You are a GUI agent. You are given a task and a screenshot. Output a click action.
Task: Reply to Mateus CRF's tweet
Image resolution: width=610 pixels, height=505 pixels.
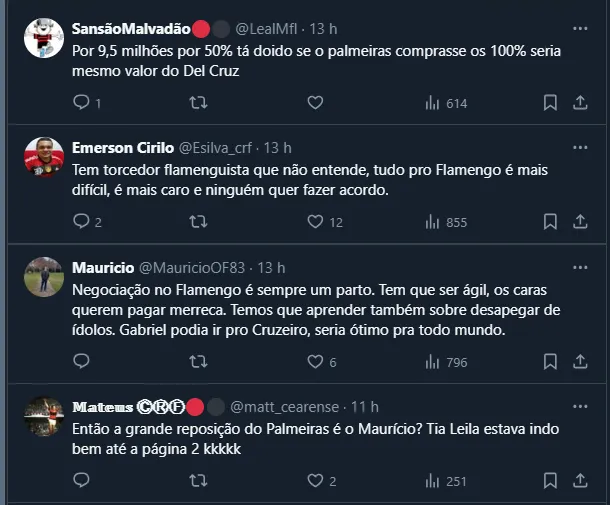click(x=82, y=481)
